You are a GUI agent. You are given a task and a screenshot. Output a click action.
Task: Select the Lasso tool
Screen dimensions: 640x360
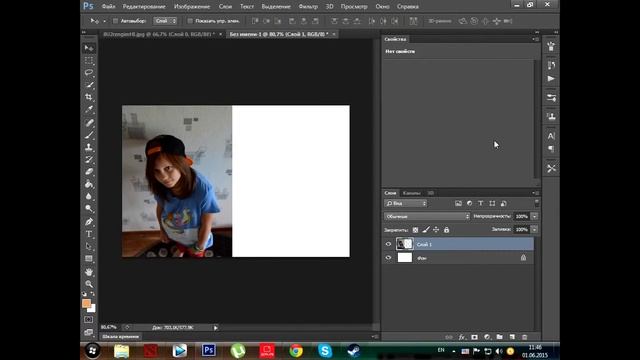click(x=89, y=73)
